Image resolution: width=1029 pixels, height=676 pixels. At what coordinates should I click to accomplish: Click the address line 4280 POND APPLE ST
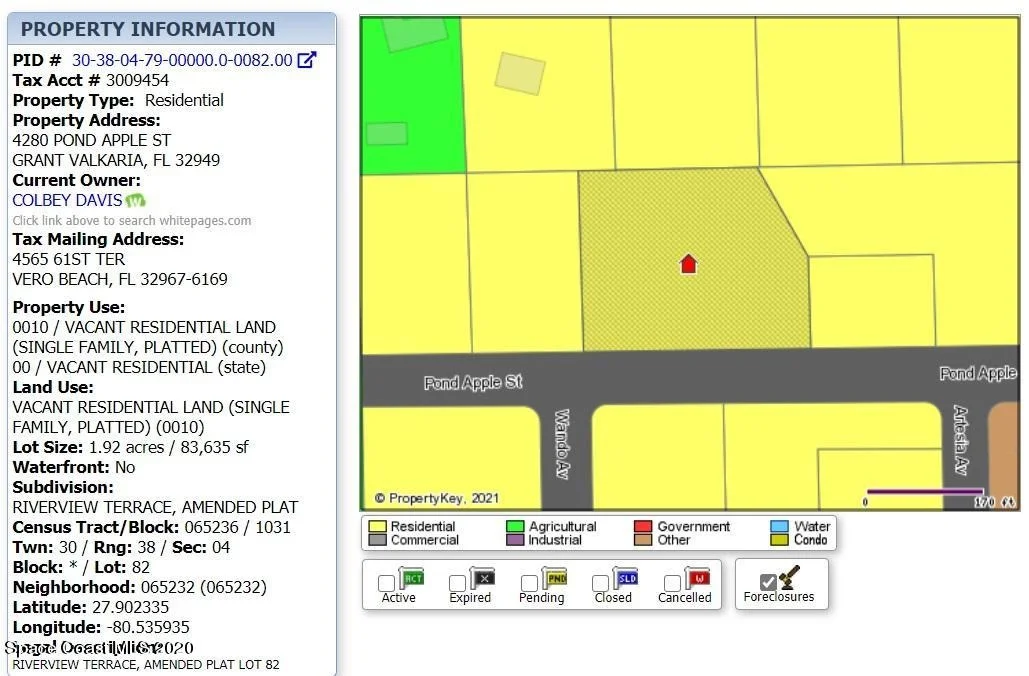(92, 140)
